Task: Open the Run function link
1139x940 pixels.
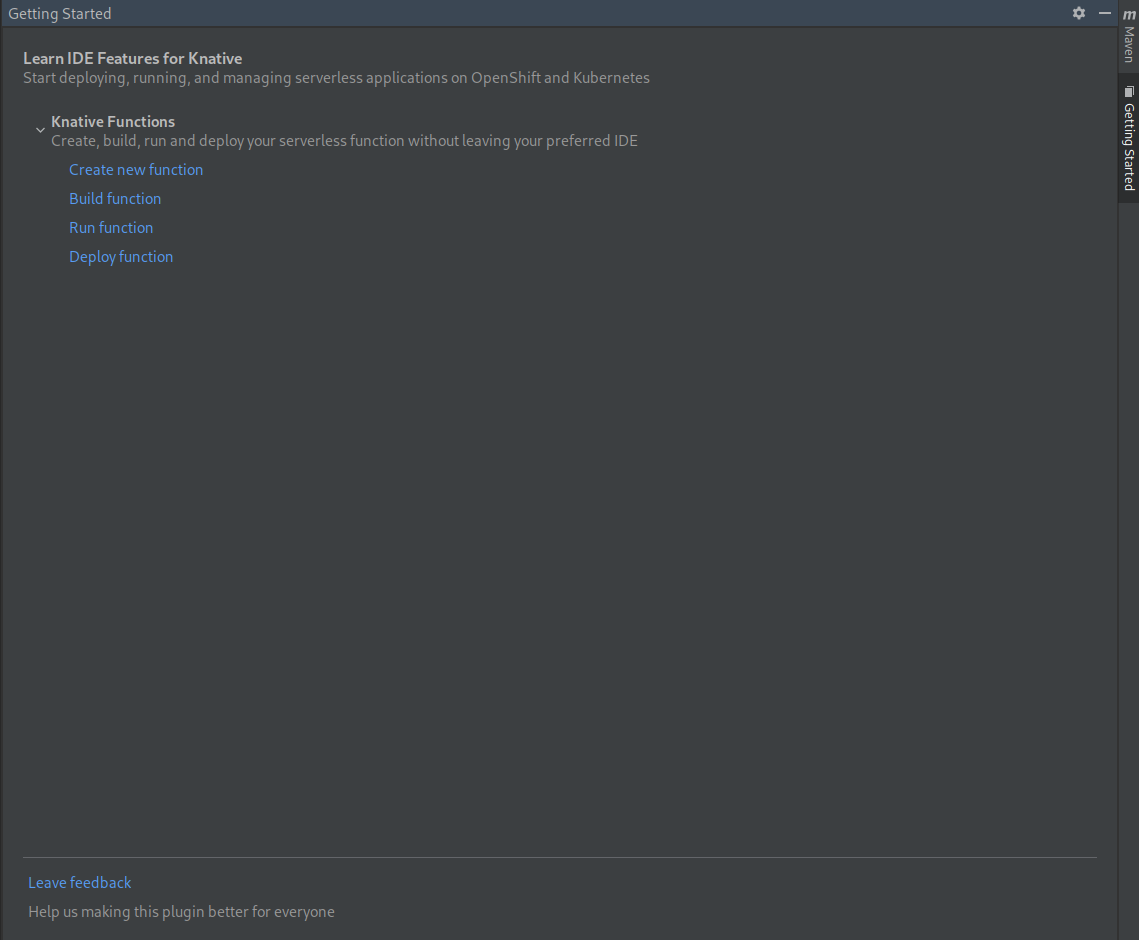Action: tap(111, 227)
